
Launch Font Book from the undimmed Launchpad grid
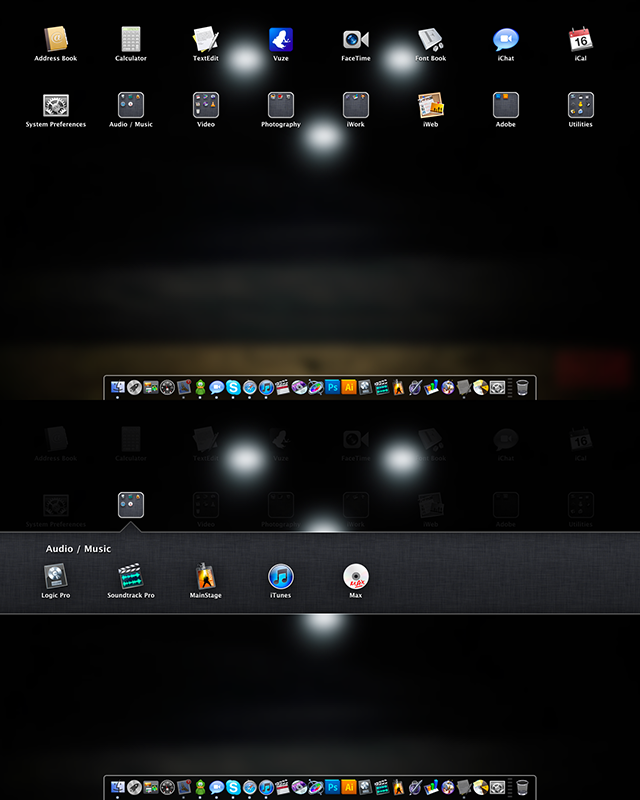coord(431,39)
